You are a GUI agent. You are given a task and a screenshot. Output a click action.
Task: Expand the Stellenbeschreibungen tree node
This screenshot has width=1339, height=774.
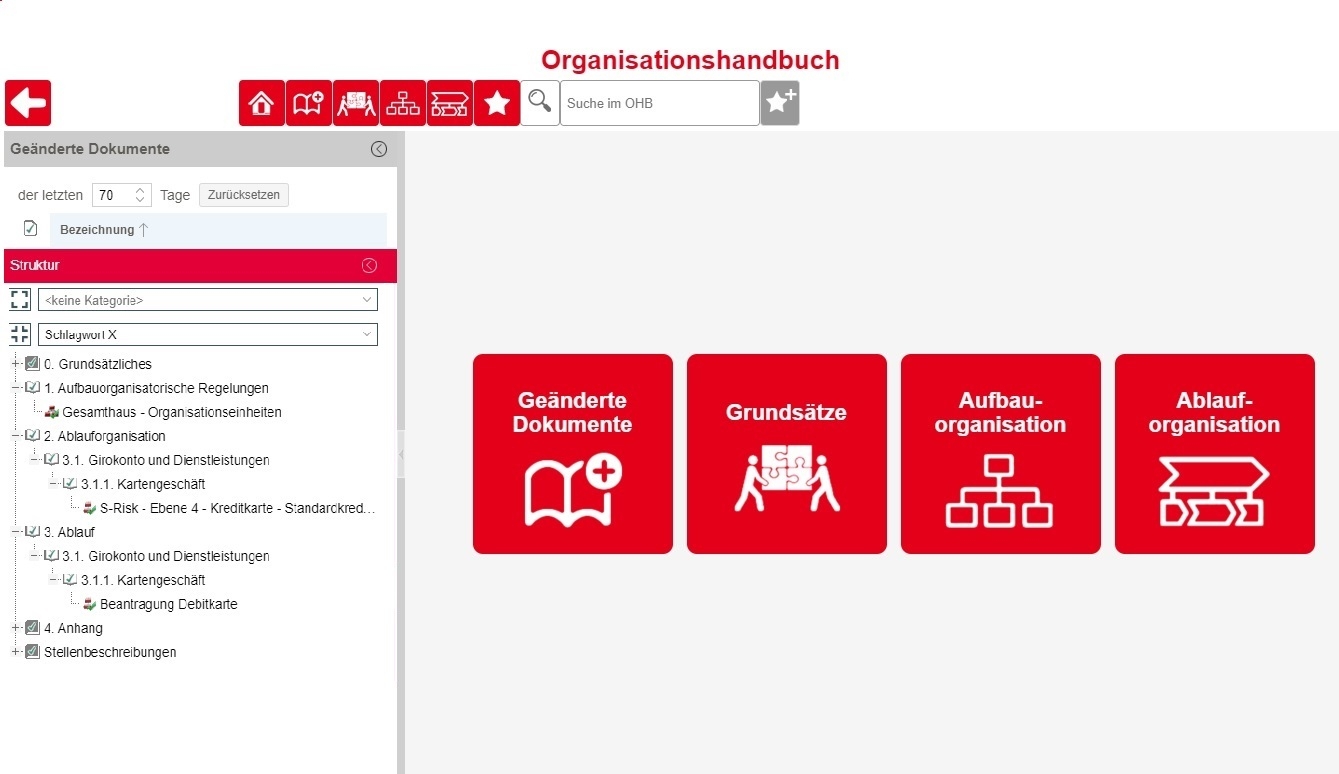click(15, 652)
